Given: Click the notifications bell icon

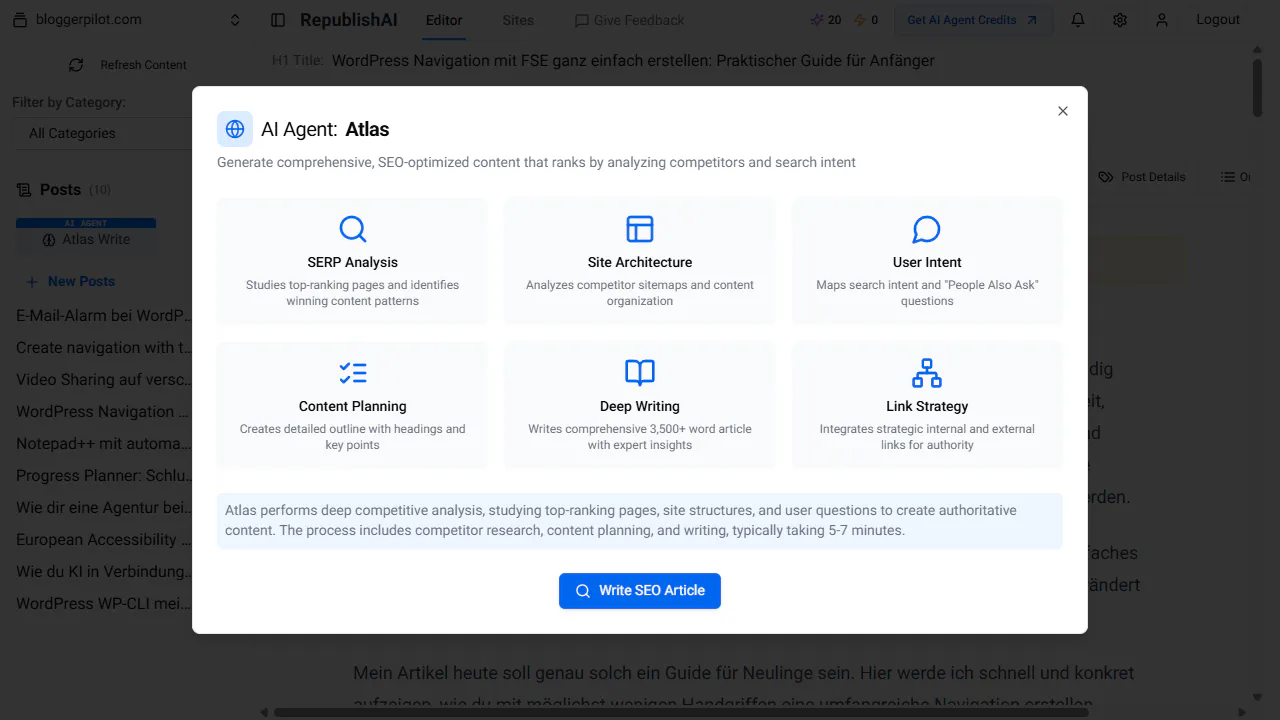Looking at the screenshot, I should point(1078,20).
